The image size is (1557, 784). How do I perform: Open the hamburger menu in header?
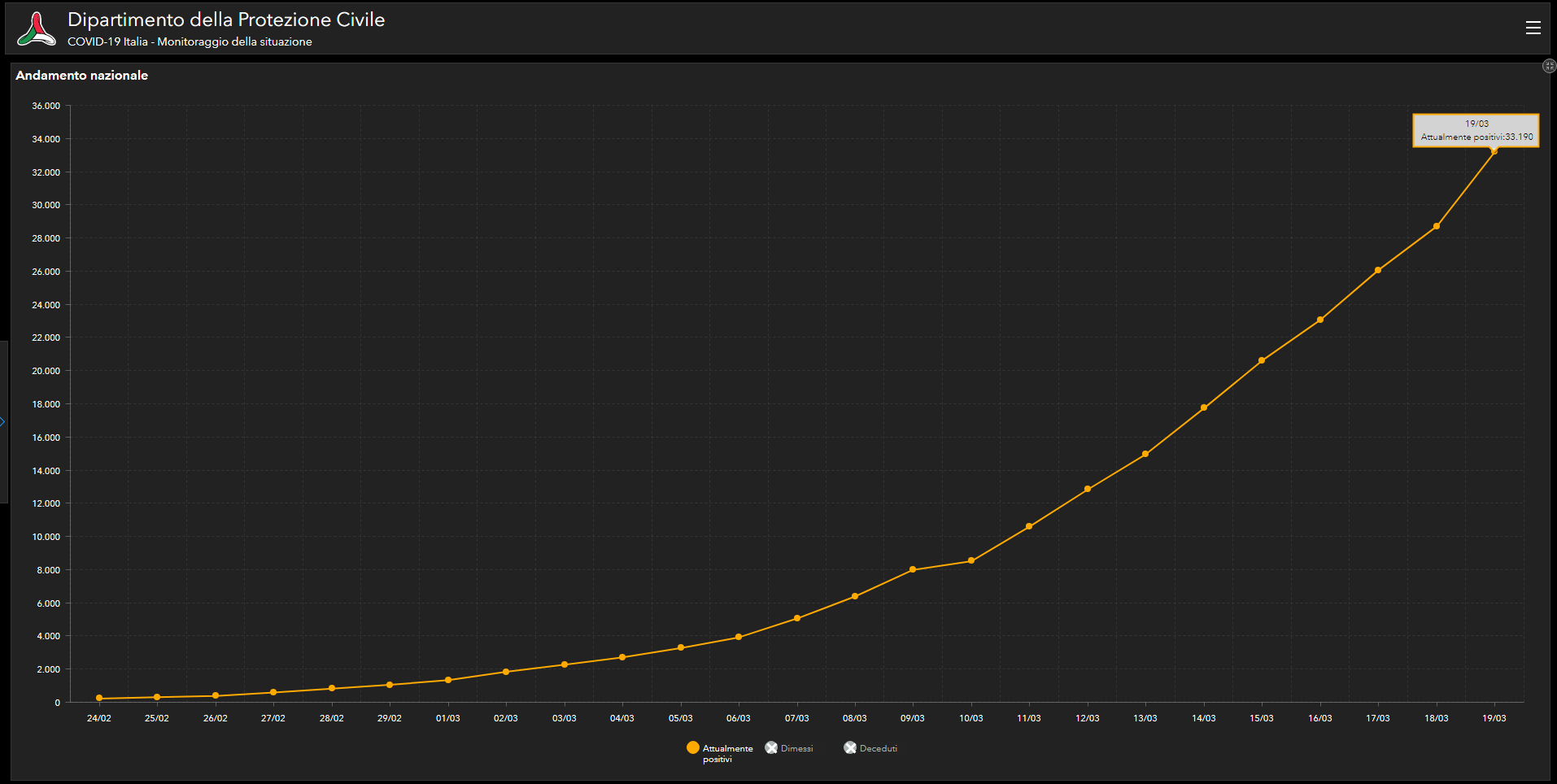pos(1533,28)
